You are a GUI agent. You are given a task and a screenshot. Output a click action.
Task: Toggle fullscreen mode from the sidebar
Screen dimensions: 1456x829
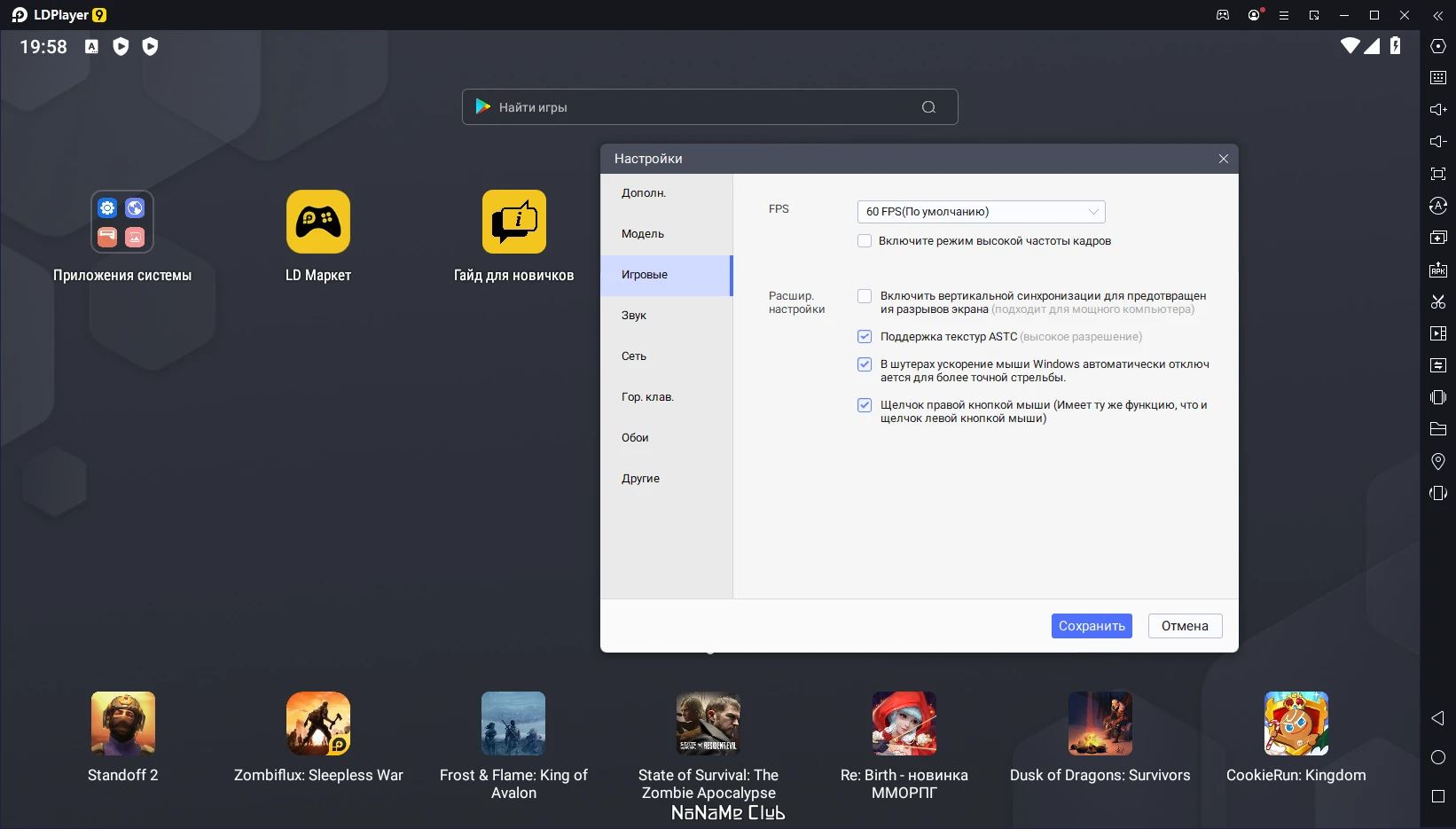click(1438, 174)
